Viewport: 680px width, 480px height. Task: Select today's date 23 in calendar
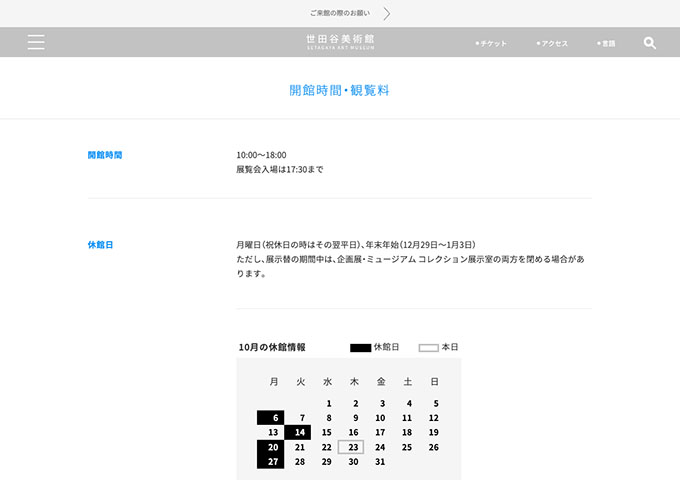point(351,447)
